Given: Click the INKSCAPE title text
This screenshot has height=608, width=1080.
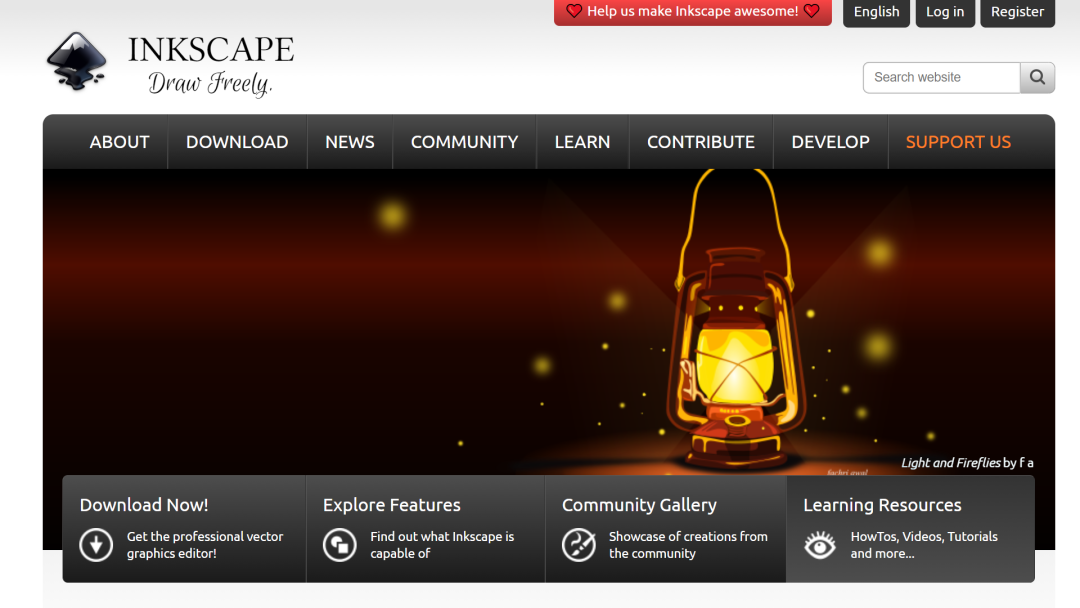Looking at the screenshot, I should (211, 50).
